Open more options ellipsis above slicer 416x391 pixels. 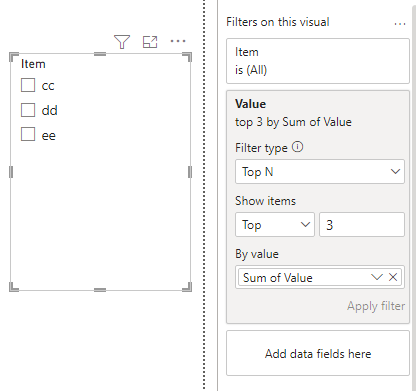[178, 41]
